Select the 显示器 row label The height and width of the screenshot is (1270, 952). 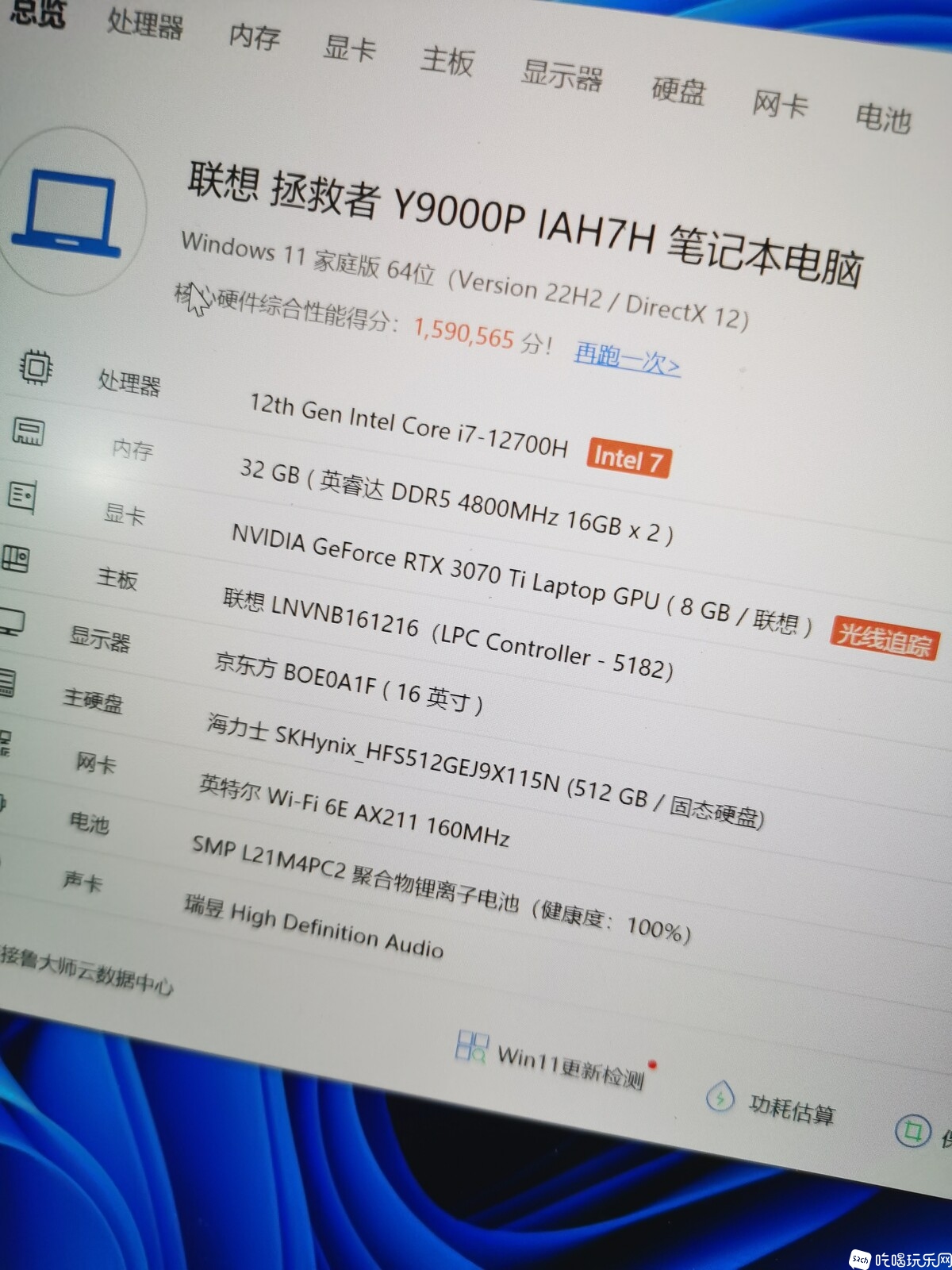point(100,638)
